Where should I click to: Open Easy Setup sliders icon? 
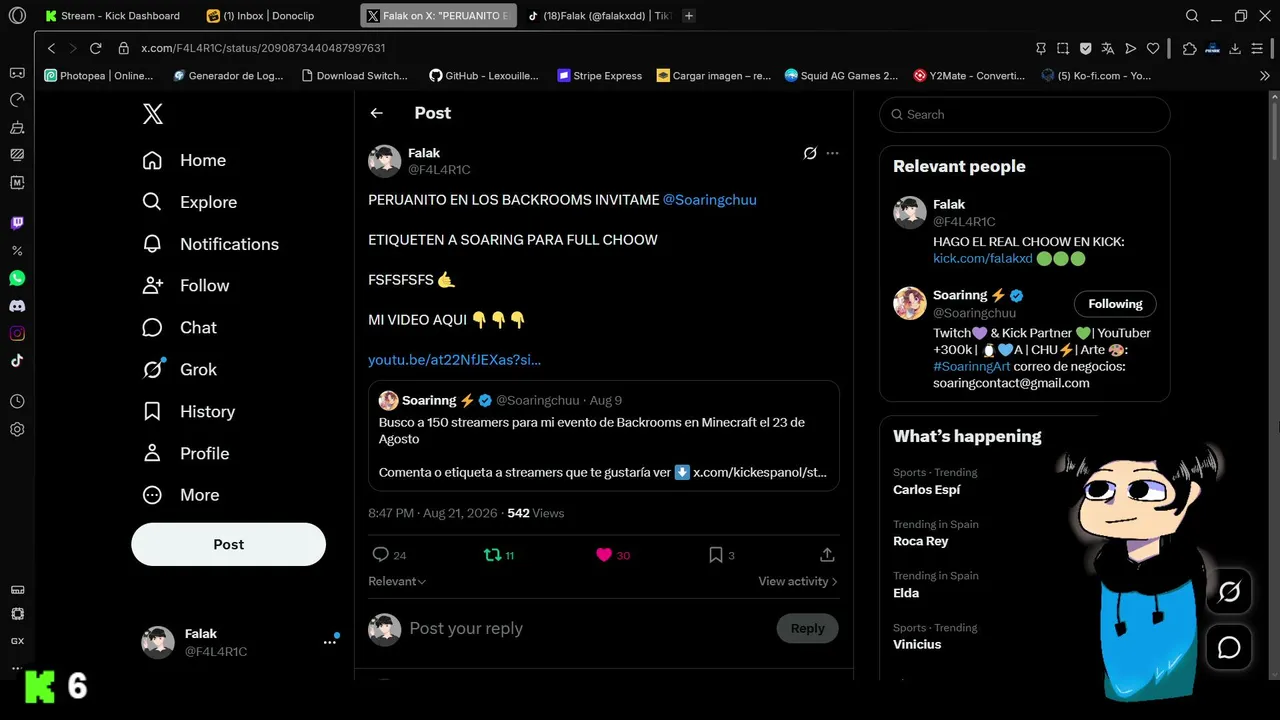1257,48
